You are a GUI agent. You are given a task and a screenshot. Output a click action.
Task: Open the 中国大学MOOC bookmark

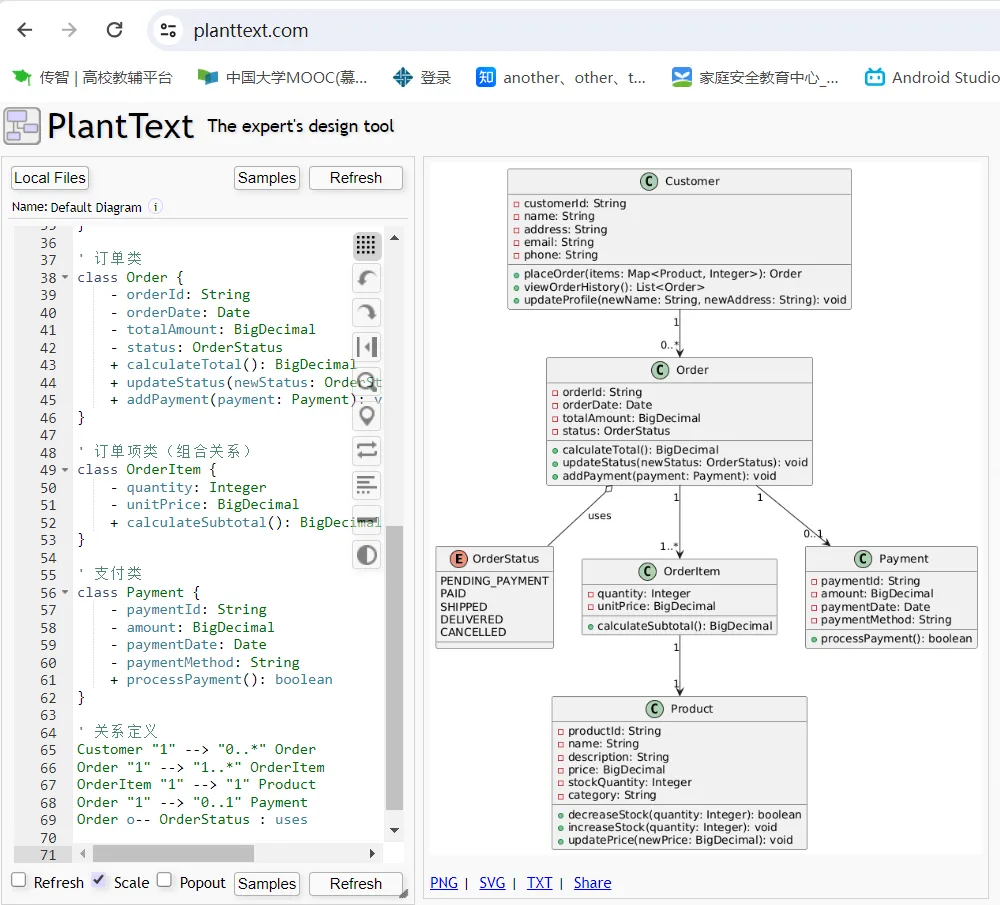pyautogui.click(x=282, y=78)
